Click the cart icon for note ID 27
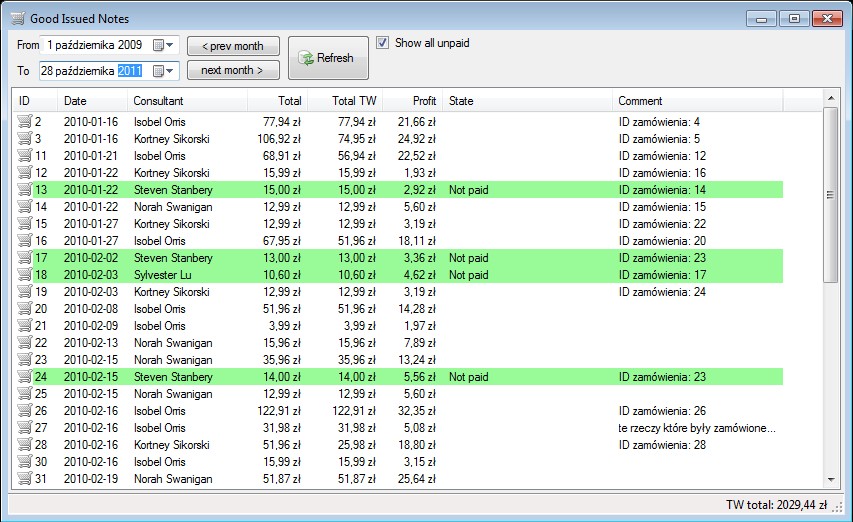The image size is (853, 522). (x=25, y=427)
